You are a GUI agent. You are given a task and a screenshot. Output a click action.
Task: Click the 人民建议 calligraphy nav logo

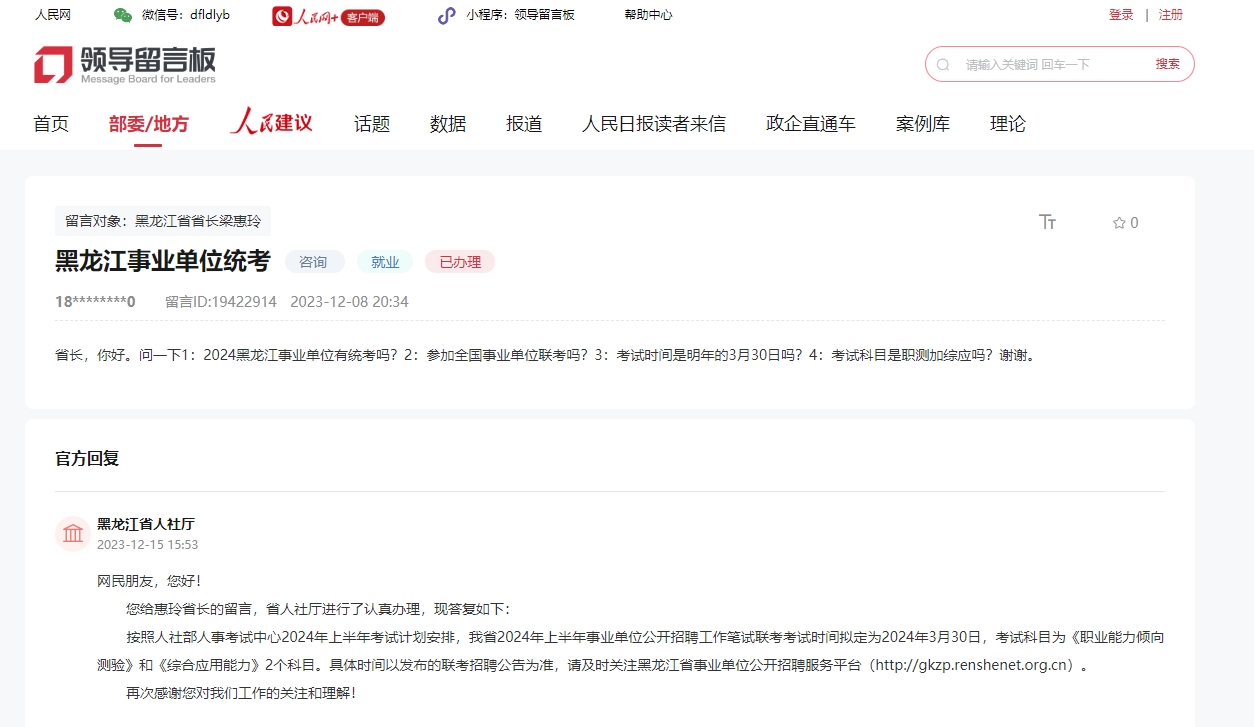270,122
